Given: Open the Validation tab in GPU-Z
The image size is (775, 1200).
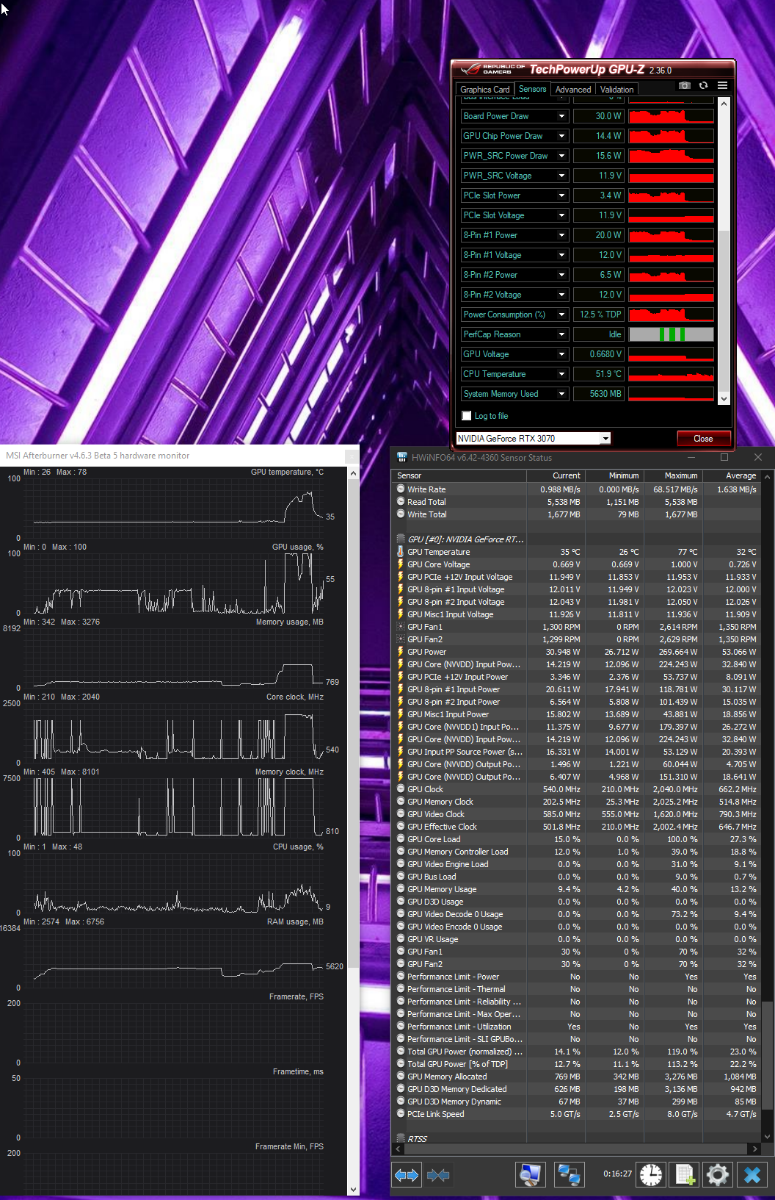Looking at the screenshot, I should click(617, 89).
